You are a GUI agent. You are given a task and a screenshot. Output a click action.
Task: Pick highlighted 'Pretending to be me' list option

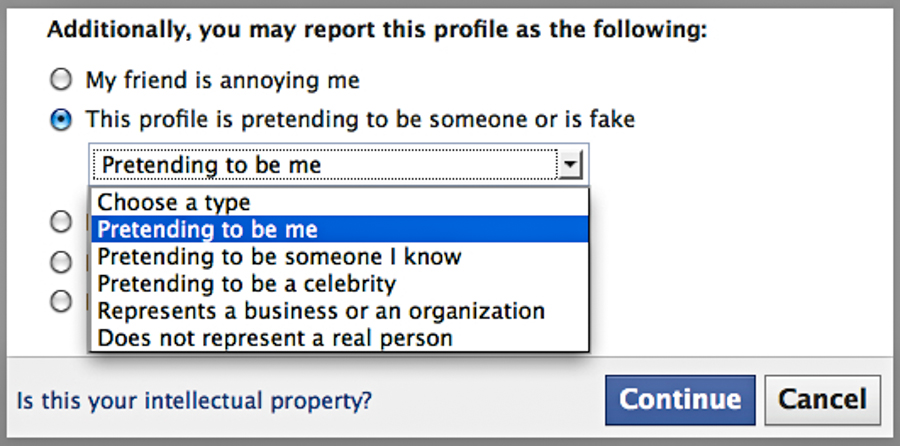coord(208,230)
